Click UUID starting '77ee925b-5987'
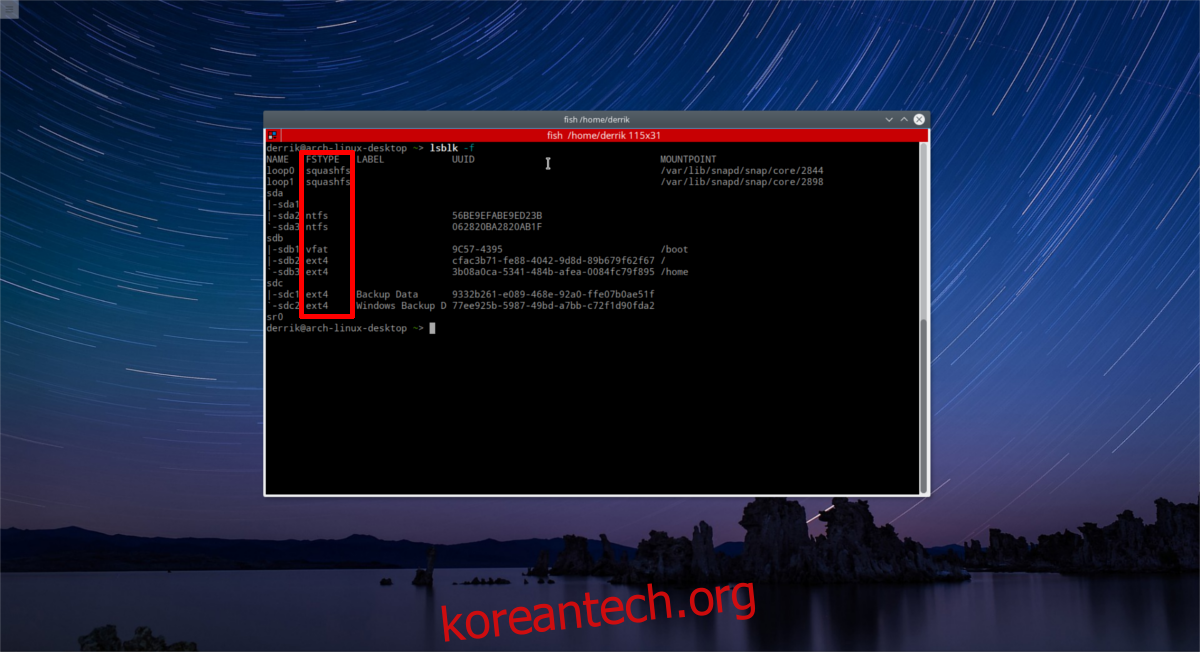The width and height of the screenshot is (1200, 652). coord(553,305)
